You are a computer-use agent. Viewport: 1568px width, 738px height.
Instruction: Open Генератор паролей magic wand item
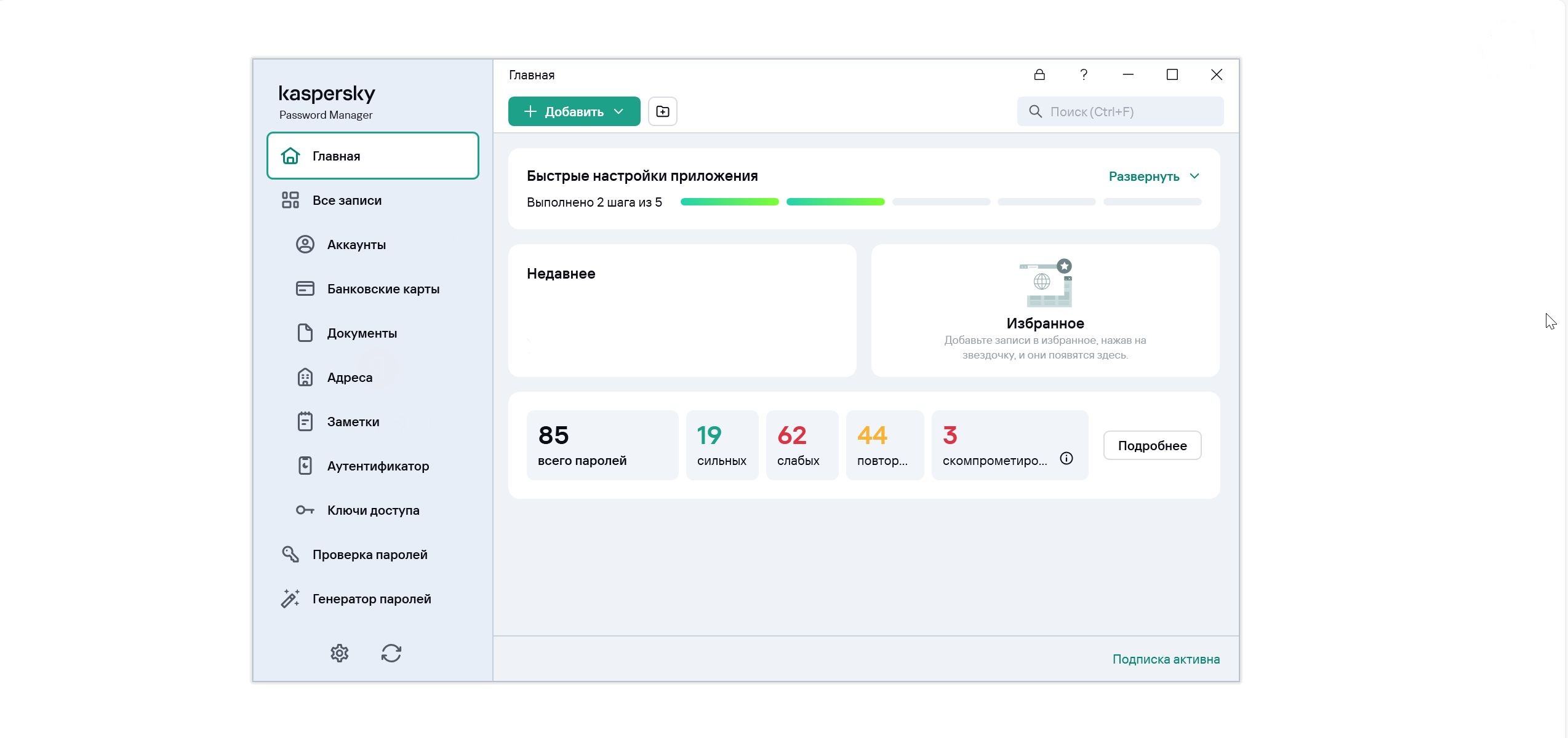371,599
